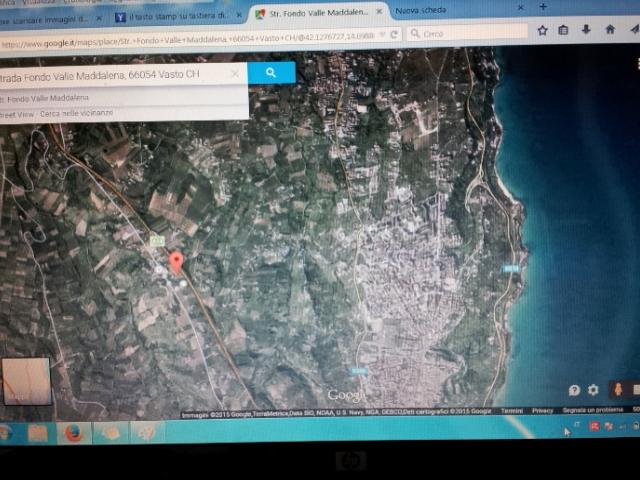Bookmark this page with star icon

point(542,30)
